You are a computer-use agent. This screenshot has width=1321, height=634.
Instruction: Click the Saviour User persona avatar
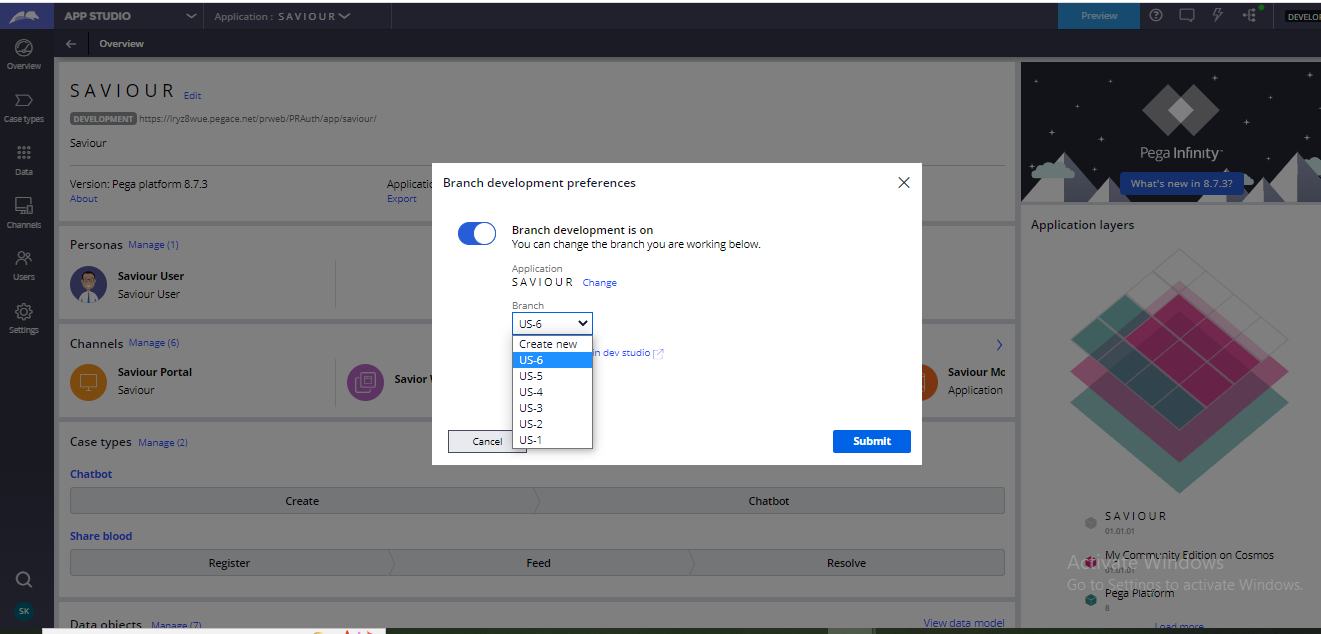[x=88, y=285]
